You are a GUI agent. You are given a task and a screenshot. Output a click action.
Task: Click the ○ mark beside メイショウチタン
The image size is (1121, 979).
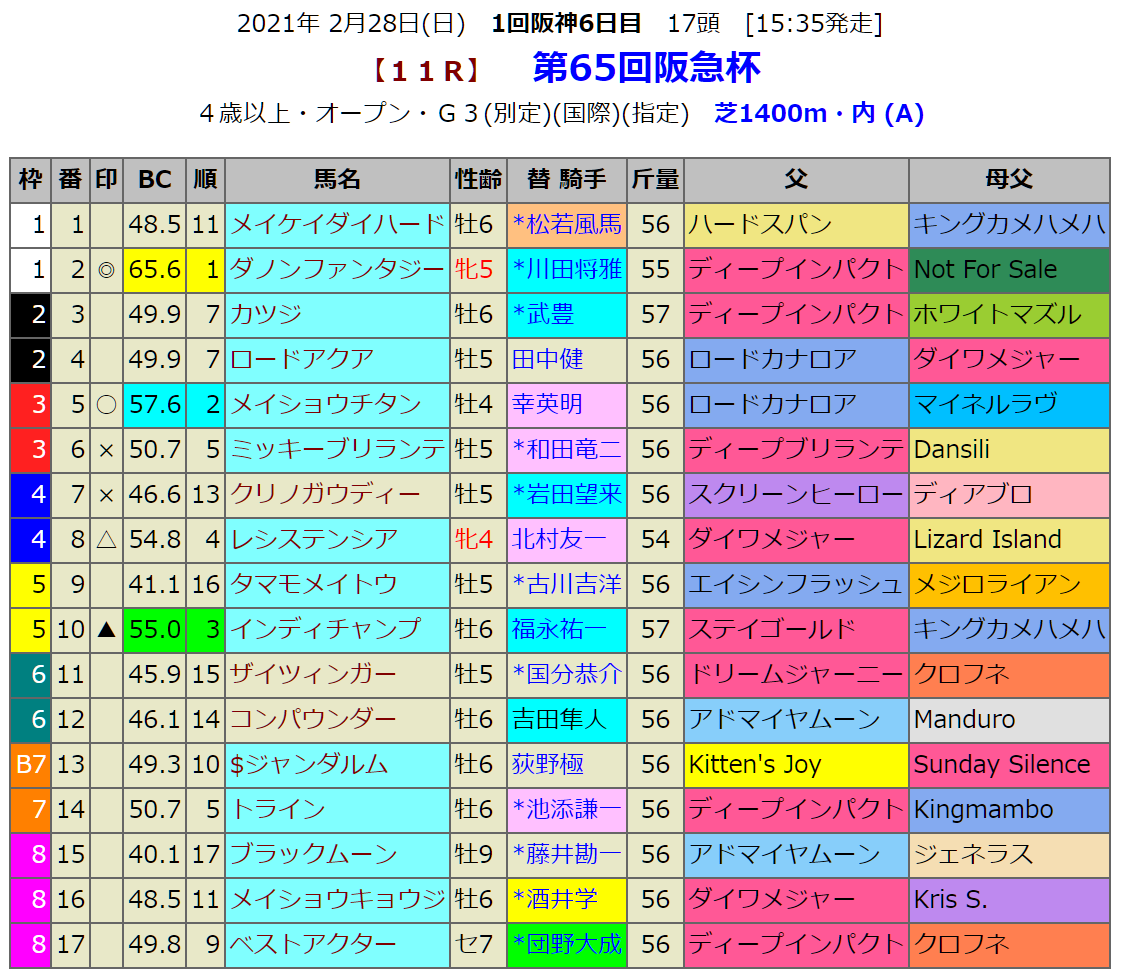click(x=106, y=405)
